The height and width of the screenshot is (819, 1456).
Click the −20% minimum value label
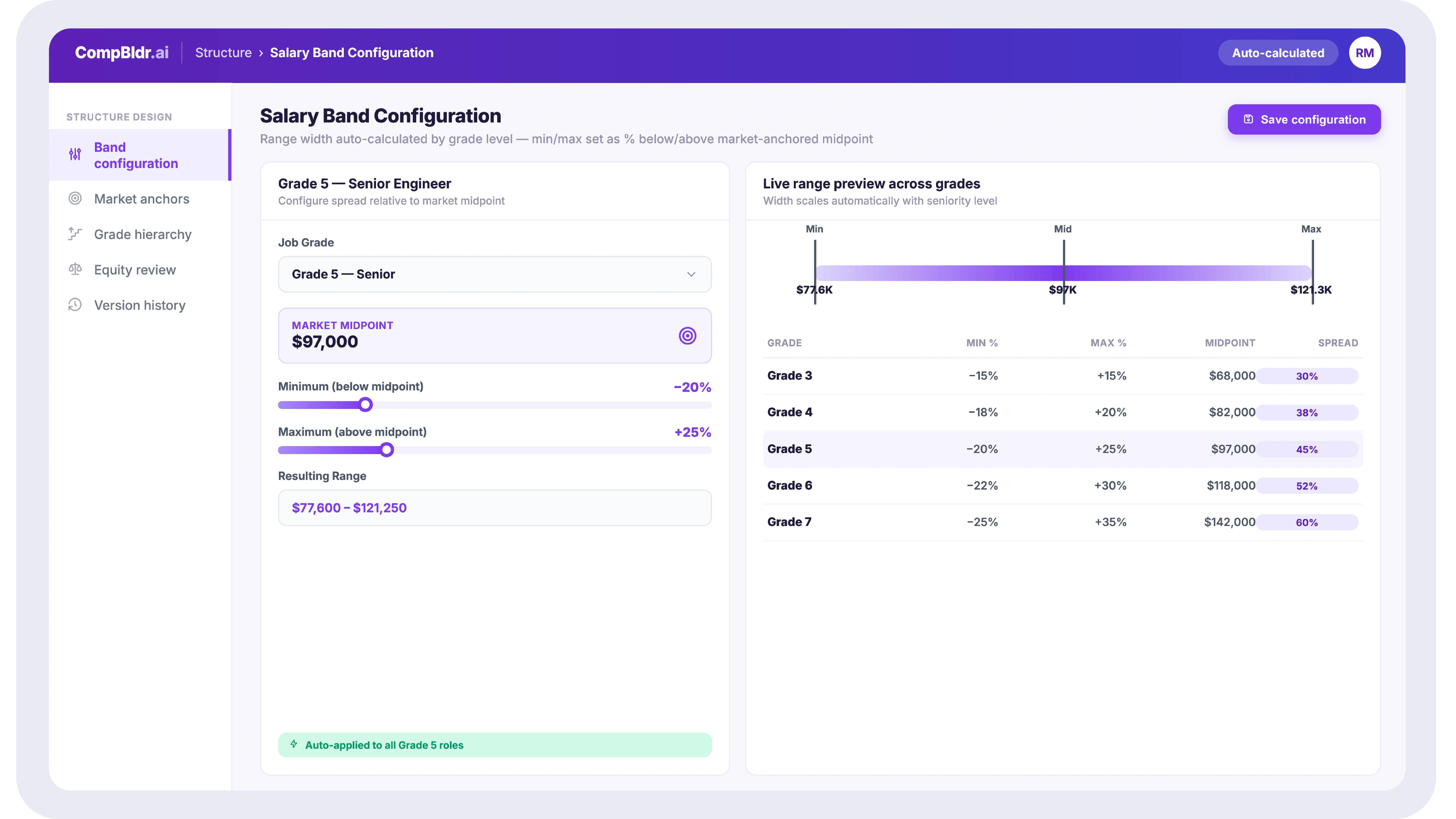click(x=692, y=387)
